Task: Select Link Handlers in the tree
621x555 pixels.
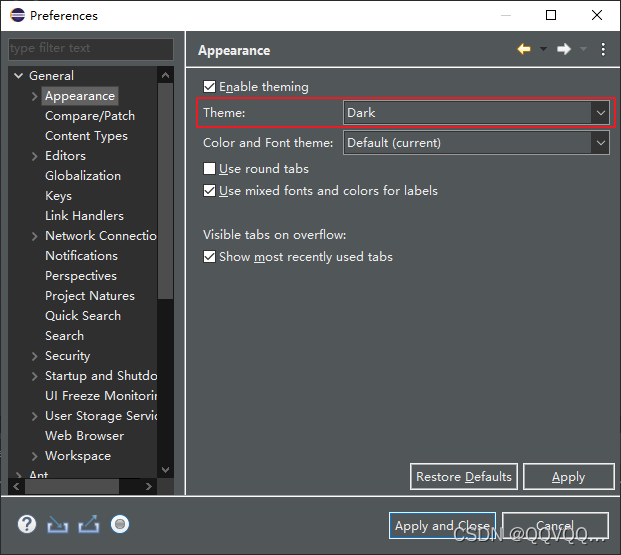Action: click(x=84, y=216)
